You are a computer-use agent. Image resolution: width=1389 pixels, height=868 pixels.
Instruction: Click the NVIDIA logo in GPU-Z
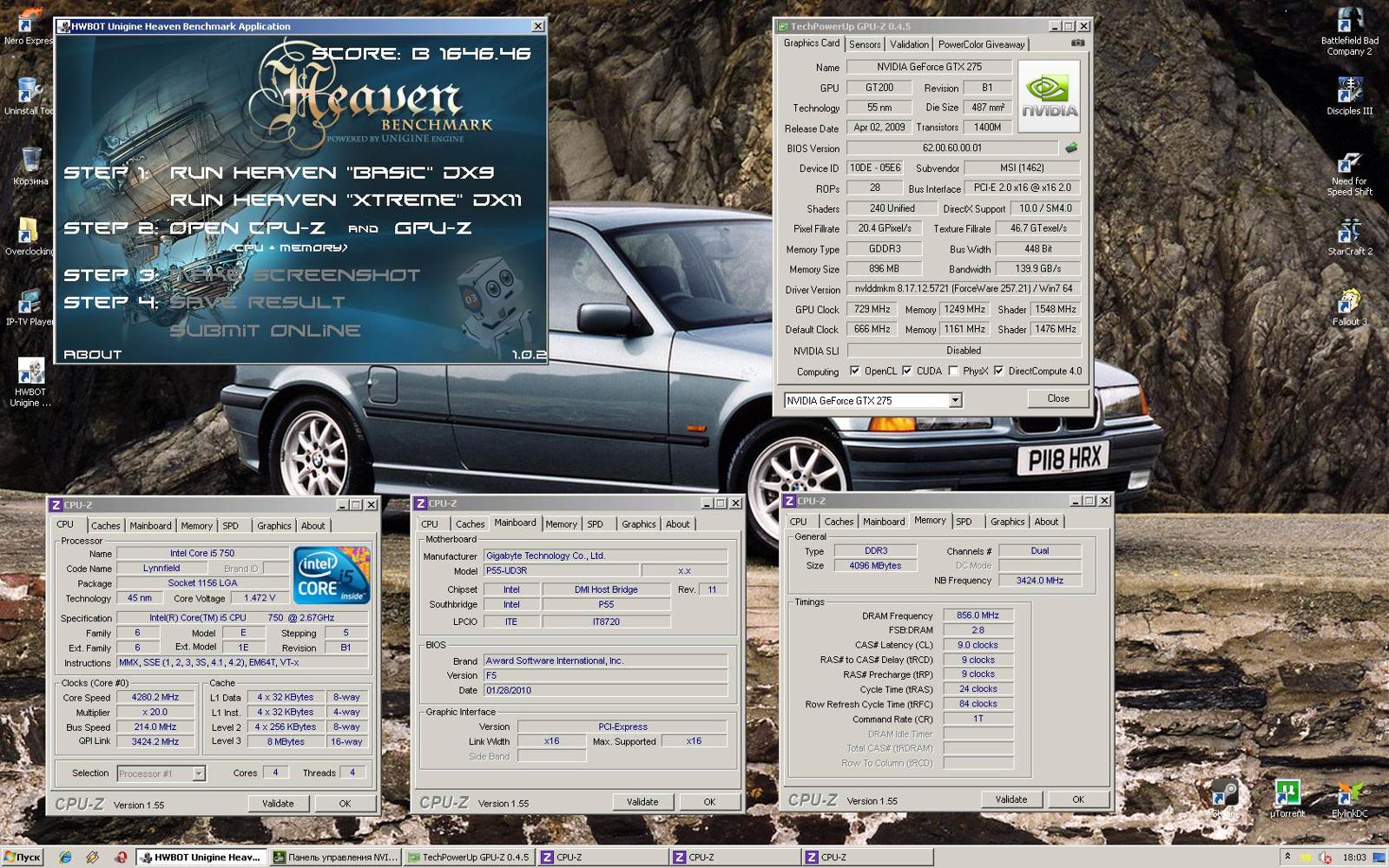point(1049,95)
